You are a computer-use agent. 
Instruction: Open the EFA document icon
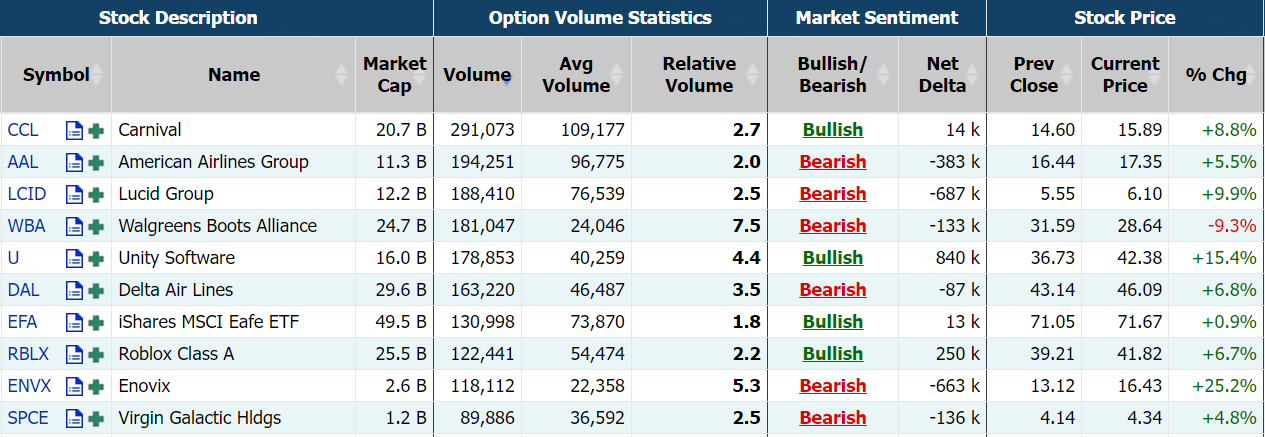coord(74,322)
